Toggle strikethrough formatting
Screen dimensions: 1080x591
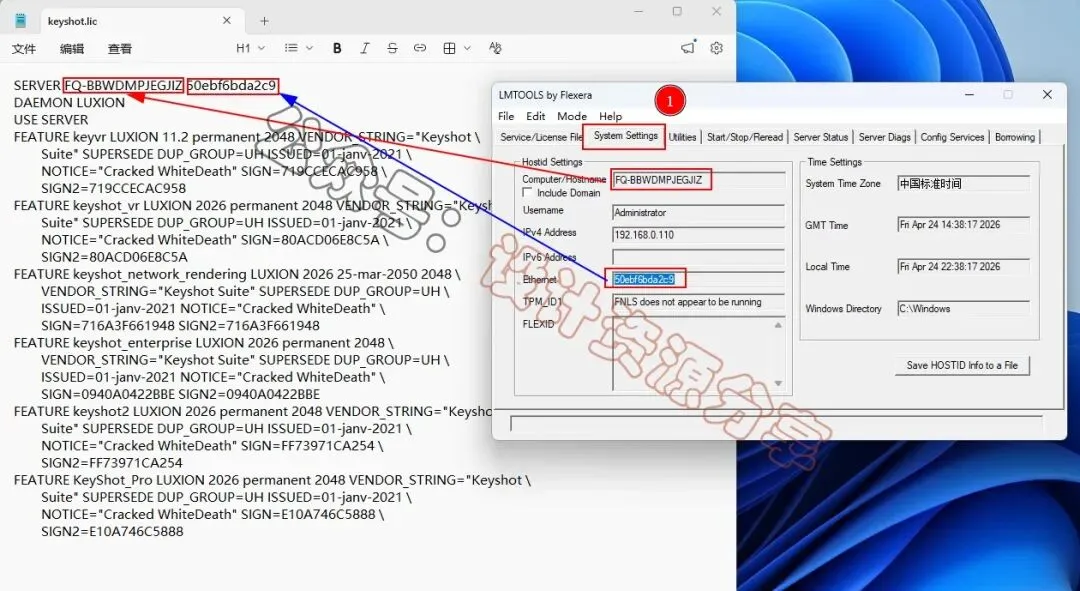[392, 48]
